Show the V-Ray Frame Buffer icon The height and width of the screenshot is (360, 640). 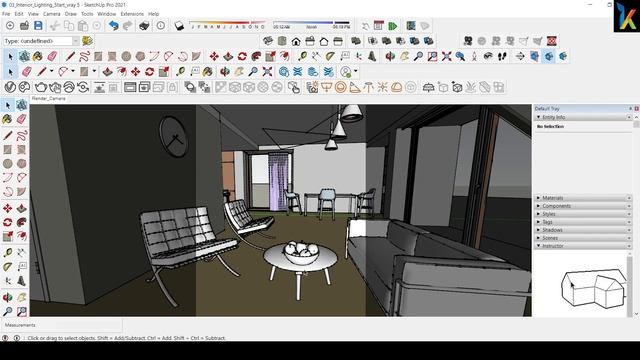click(130, 87)
